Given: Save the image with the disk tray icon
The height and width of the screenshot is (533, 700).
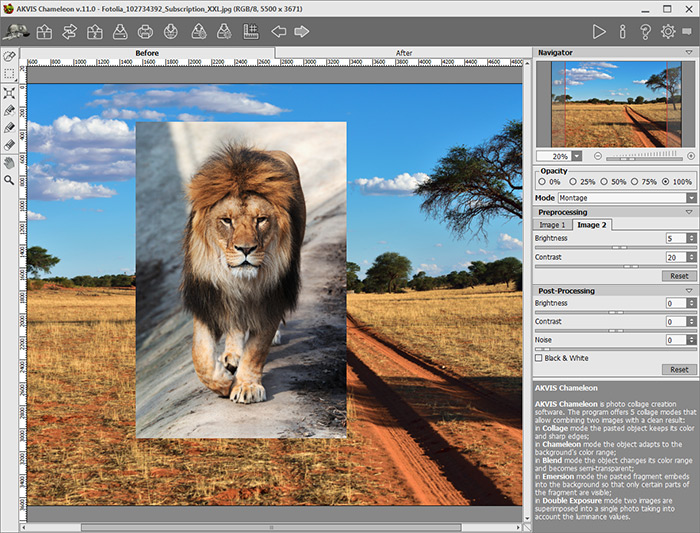Looking at the screenshot, I should point(120,32).
